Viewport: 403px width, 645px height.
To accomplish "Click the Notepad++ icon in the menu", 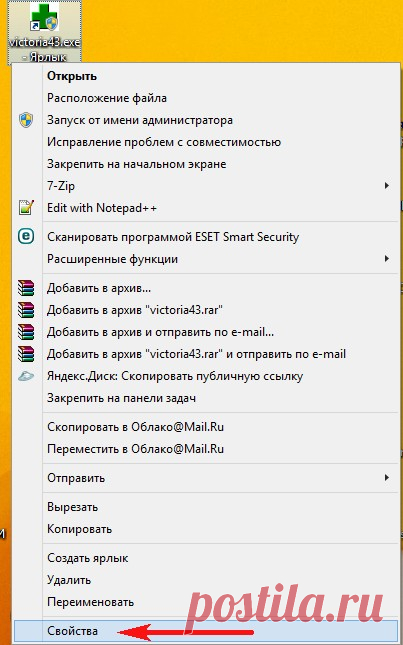I will click(x=26, y=208).
